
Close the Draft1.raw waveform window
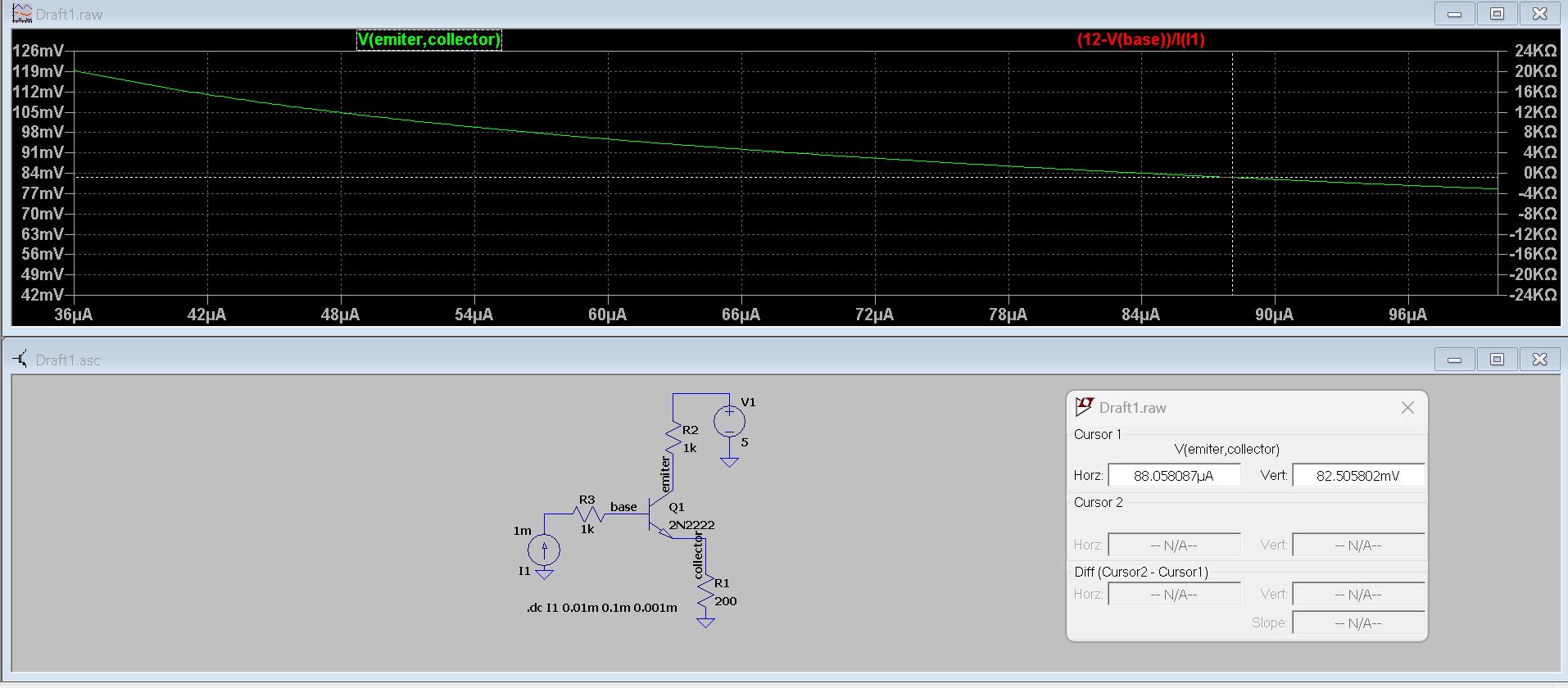point(1540,14)
